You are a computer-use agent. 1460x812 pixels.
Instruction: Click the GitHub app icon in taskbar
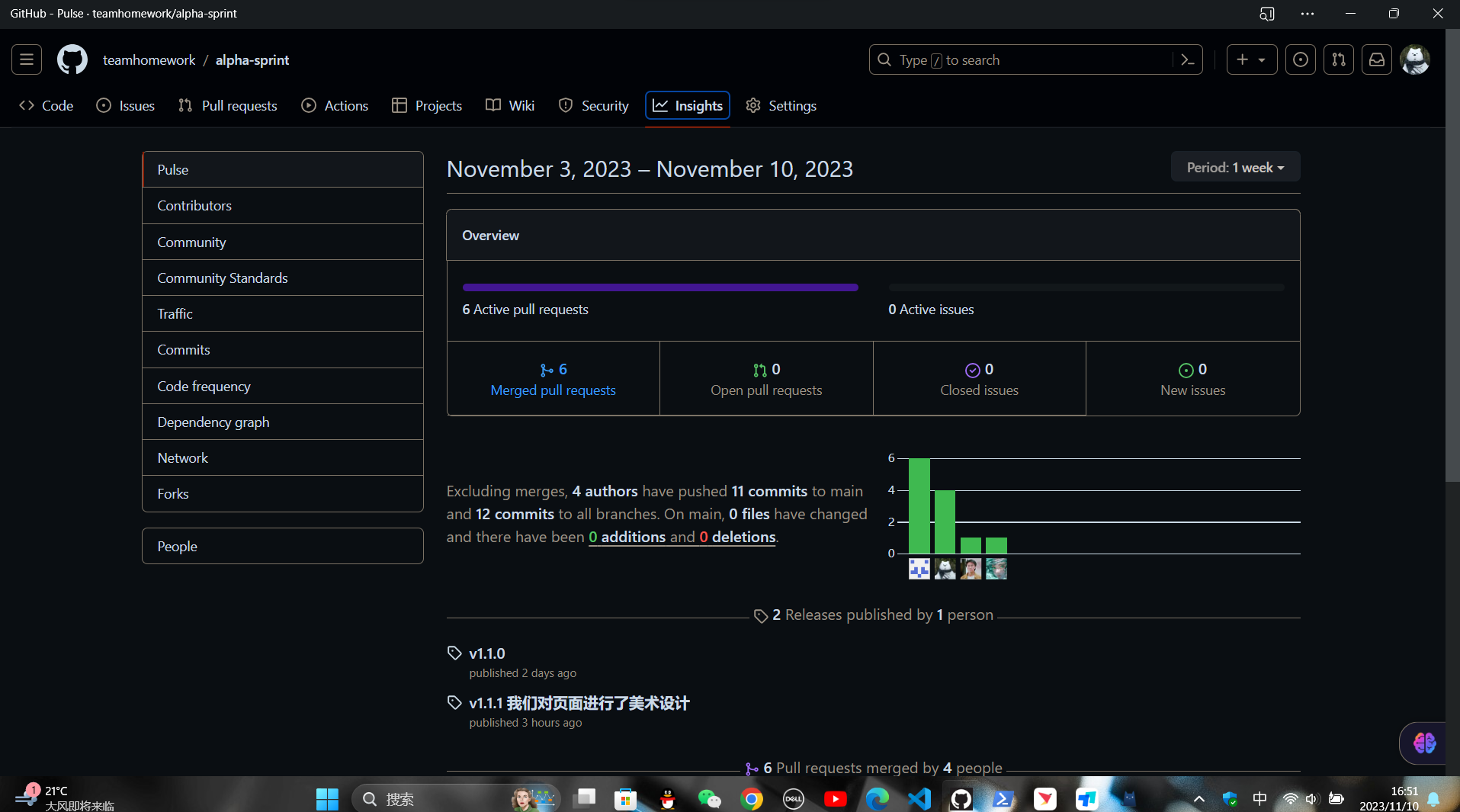click(961, 798)
